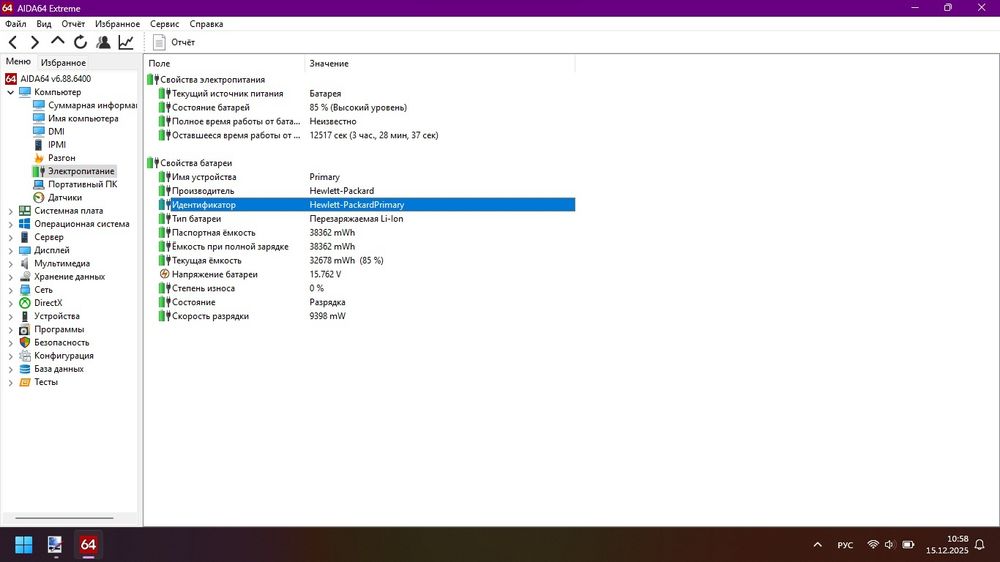
Task: Go up one level with Up arrow
Action: (x=57, y=41)
